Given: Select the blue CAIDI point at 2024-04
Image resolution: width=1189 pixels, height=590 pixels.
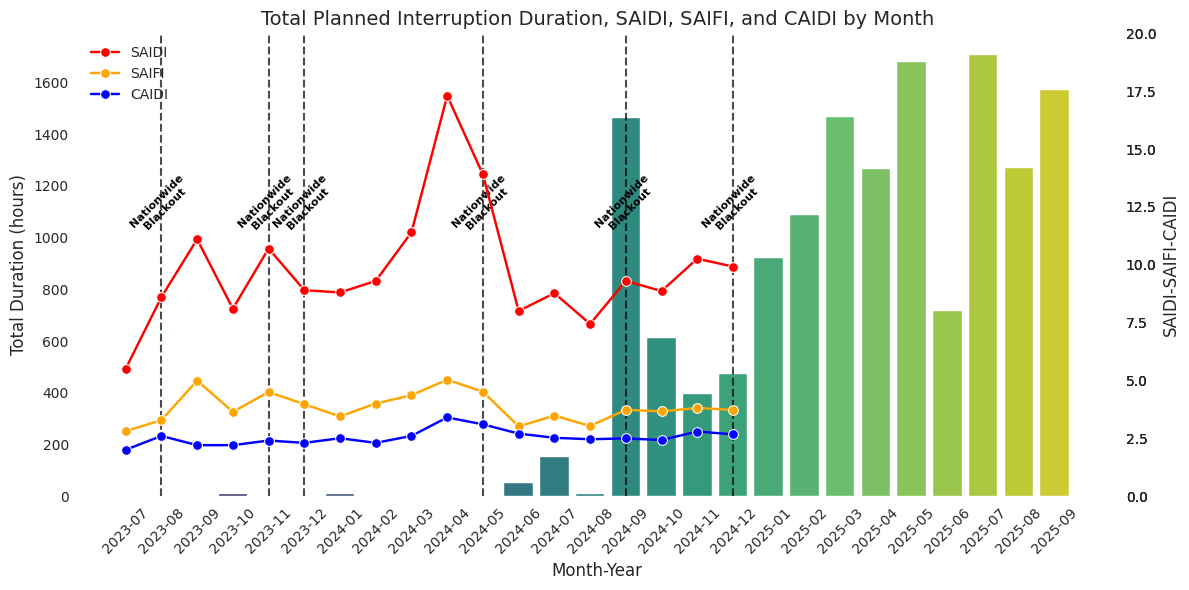Looking at the screenshot, I should (x=447, y=417).
